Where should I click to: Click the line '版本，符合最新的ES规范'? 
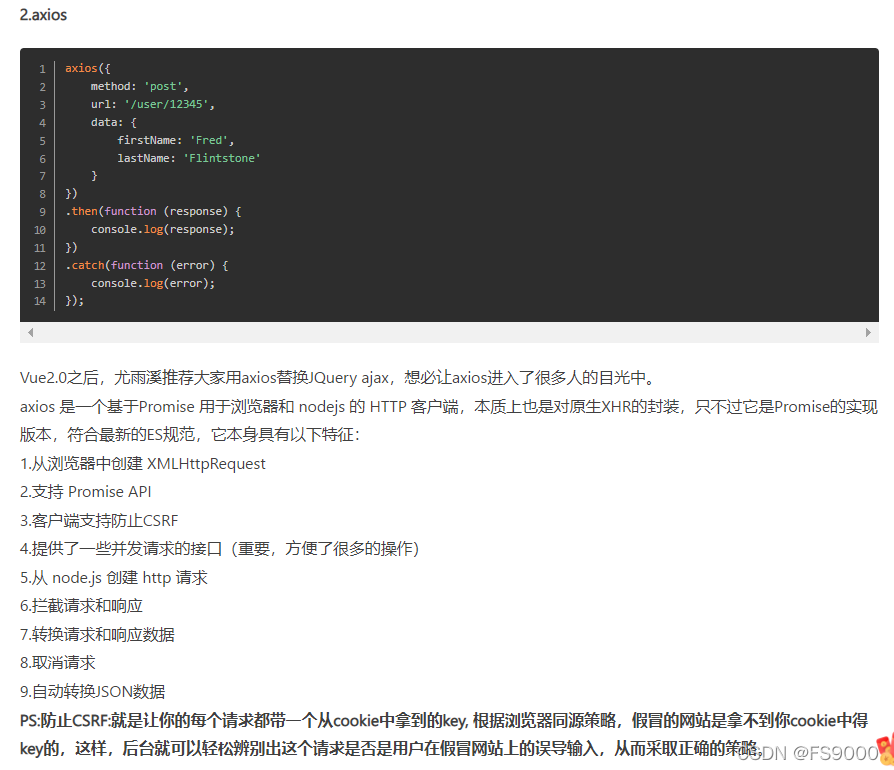190,435
